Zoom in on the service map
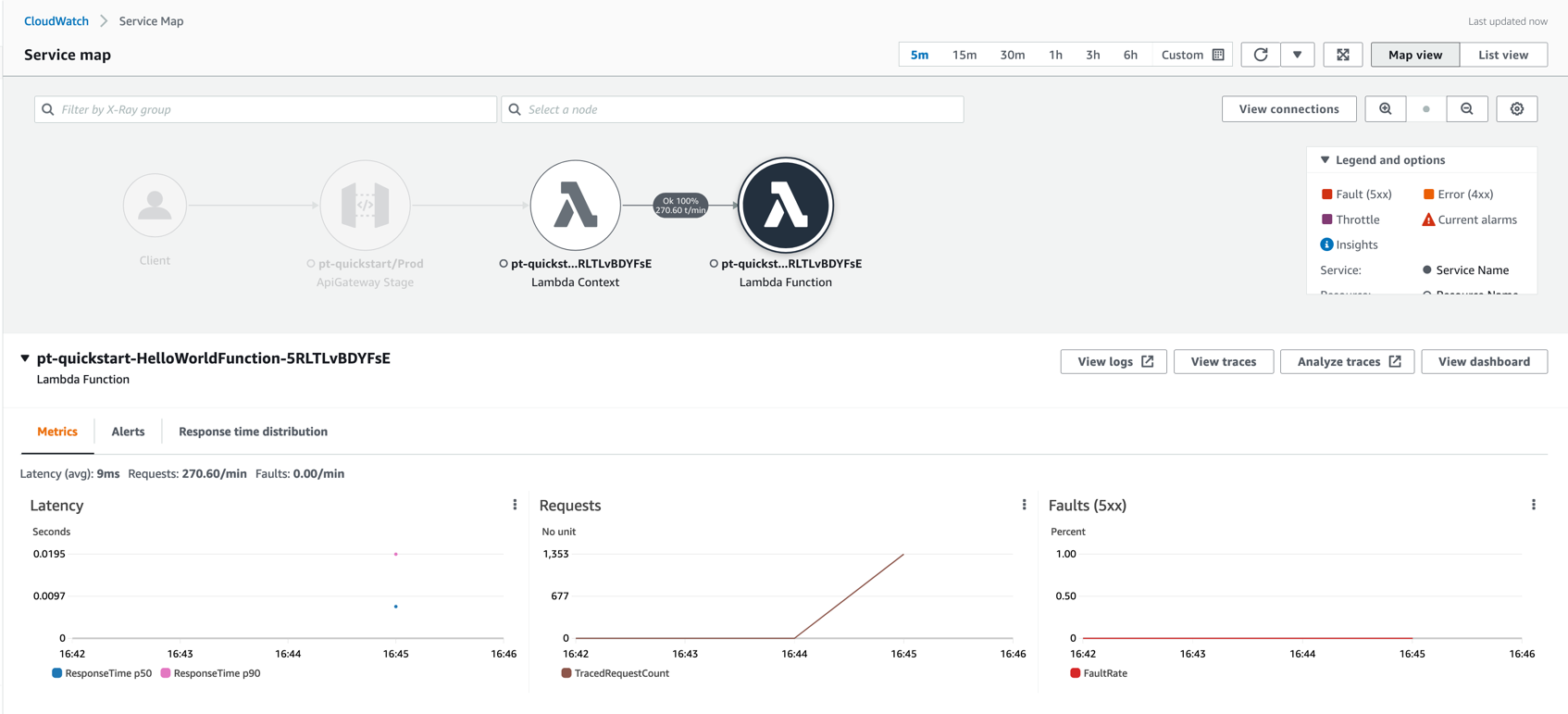 [x=1385, y=109]
